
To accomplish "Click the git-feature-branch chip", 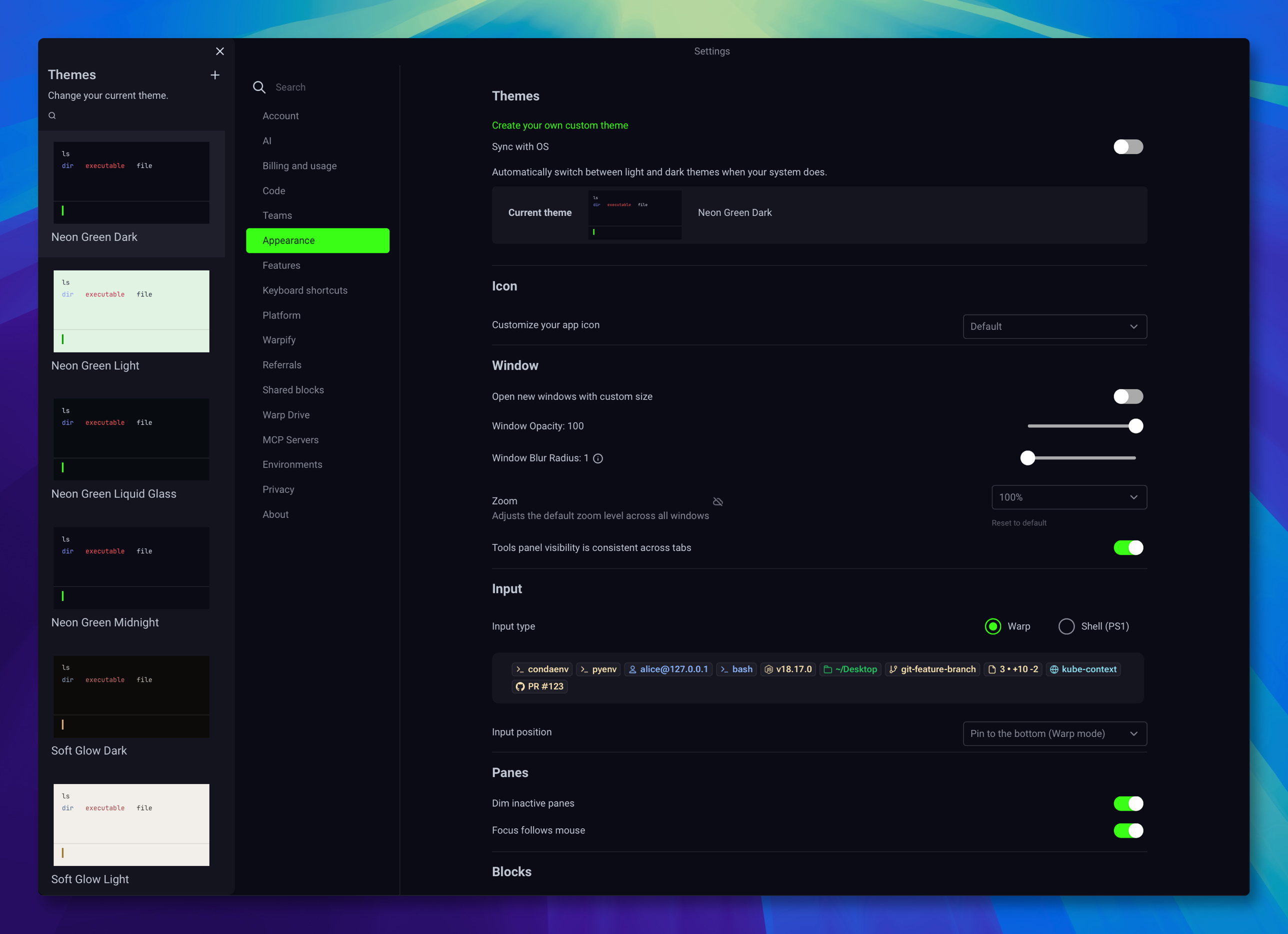I will coord(932,669).
